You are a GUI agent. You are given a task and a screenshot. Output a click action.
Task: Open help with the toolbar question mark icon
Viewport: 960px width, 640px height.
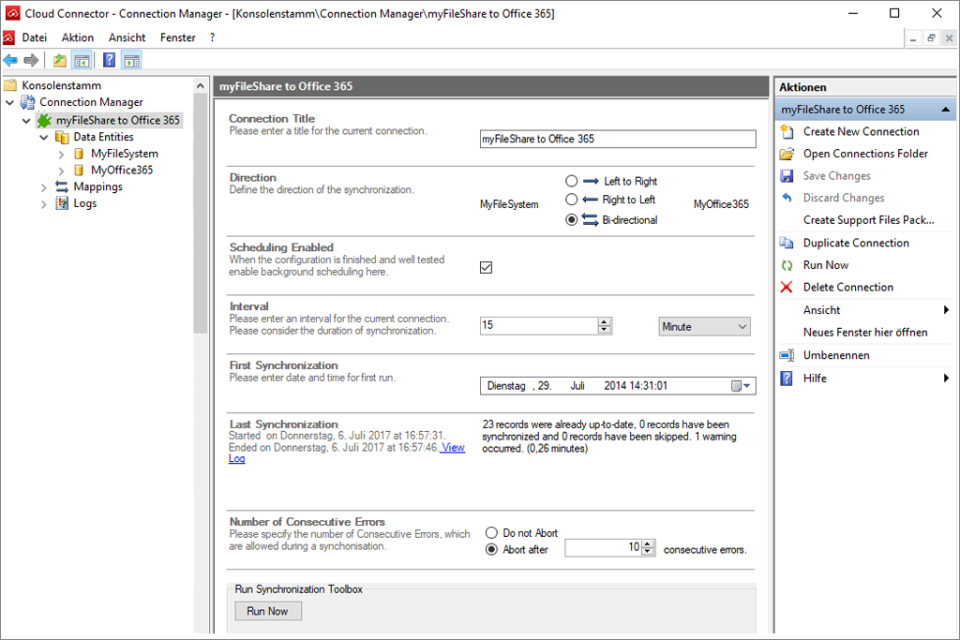tap(109, 60)
